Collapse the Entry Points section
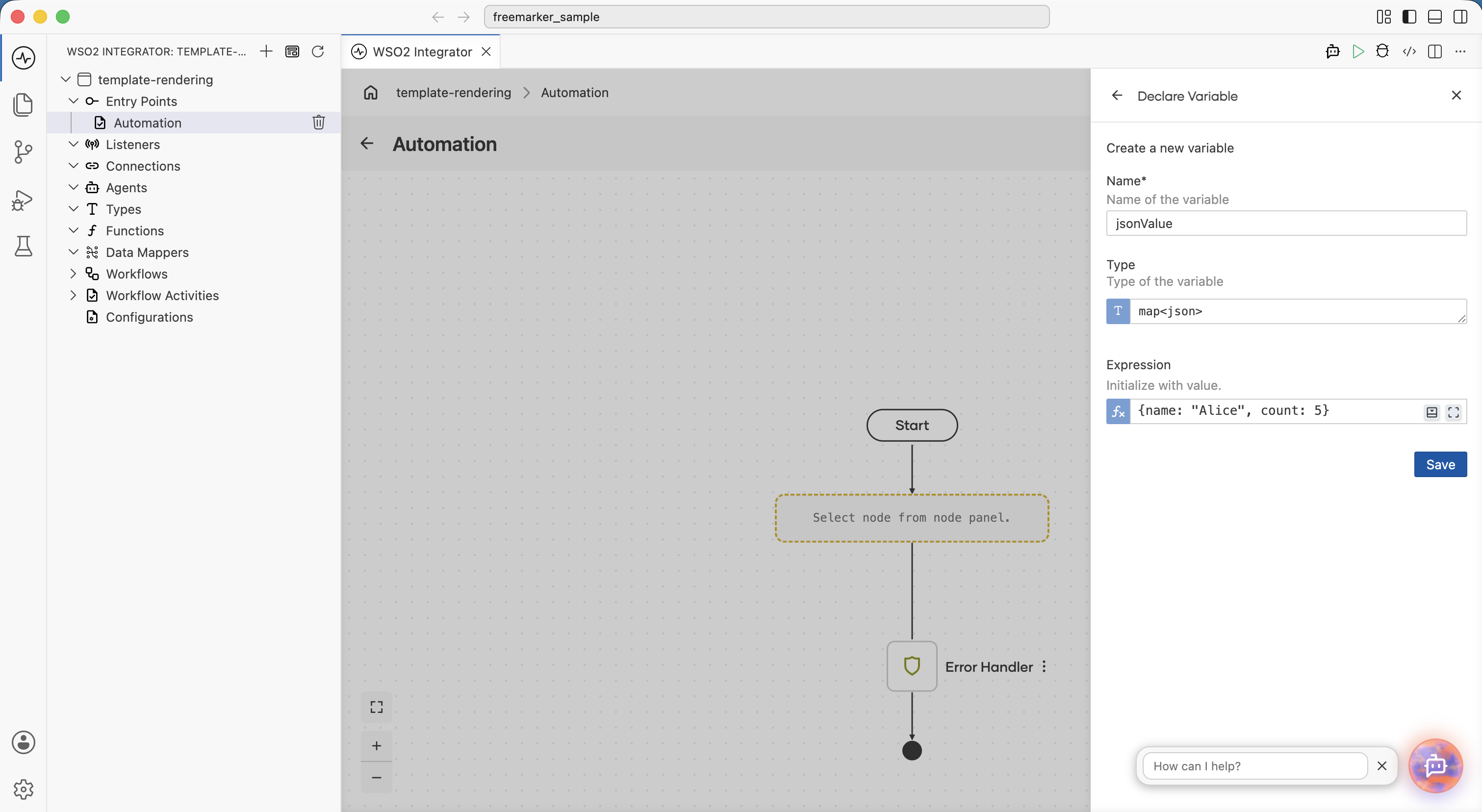 pyautogui.click(x=73, y=101)
